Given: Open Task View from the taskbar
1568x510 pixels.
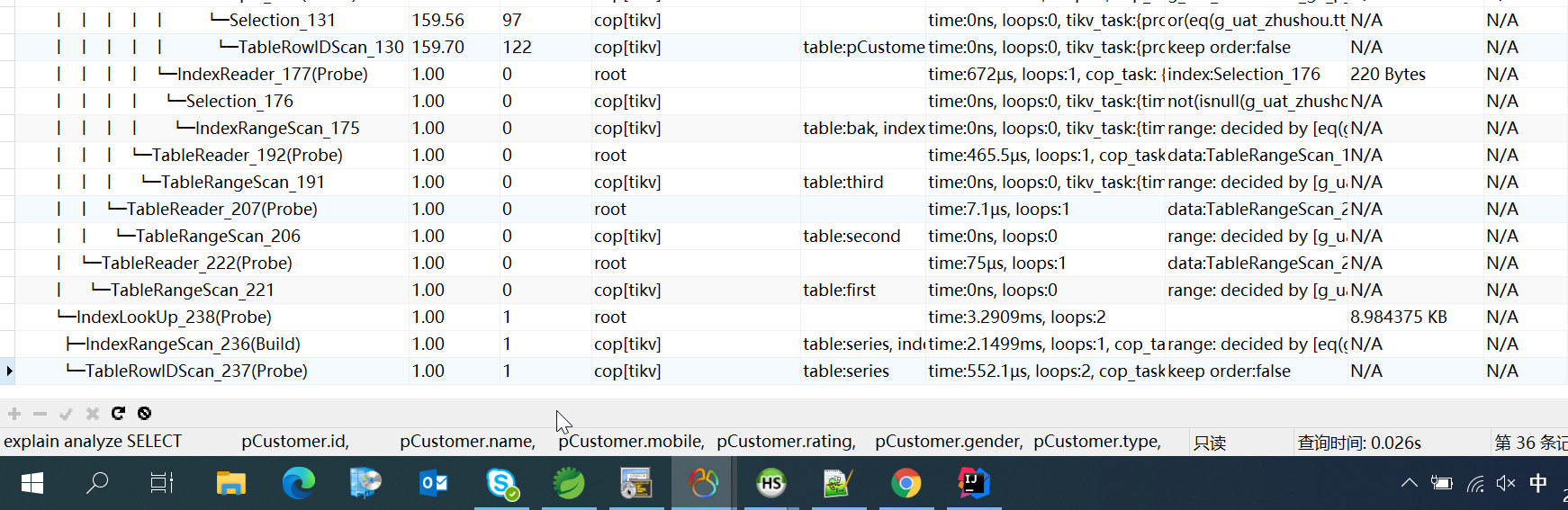Looking at the screenshot, I should tap(161, 484).
